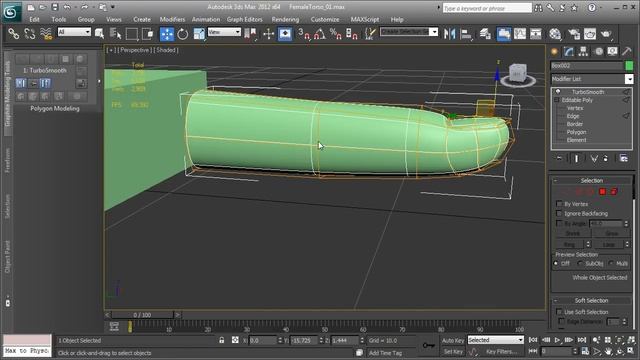Click the Bind to Space Warp icon
This screenshot has height=360, width=640.
pos(46,33)
